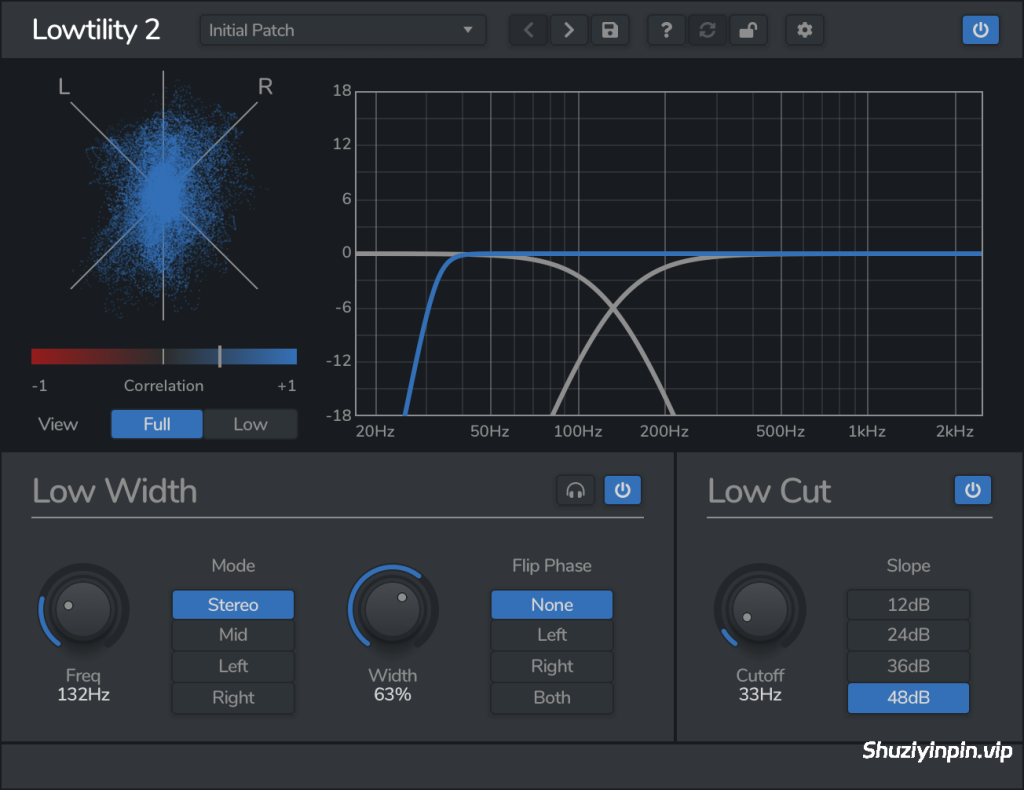Image resolution: width=1024 pixels, height=790 pixels.
Task: Click the frequency response graph
Action: pyautogui.click(x=669, y=253)
